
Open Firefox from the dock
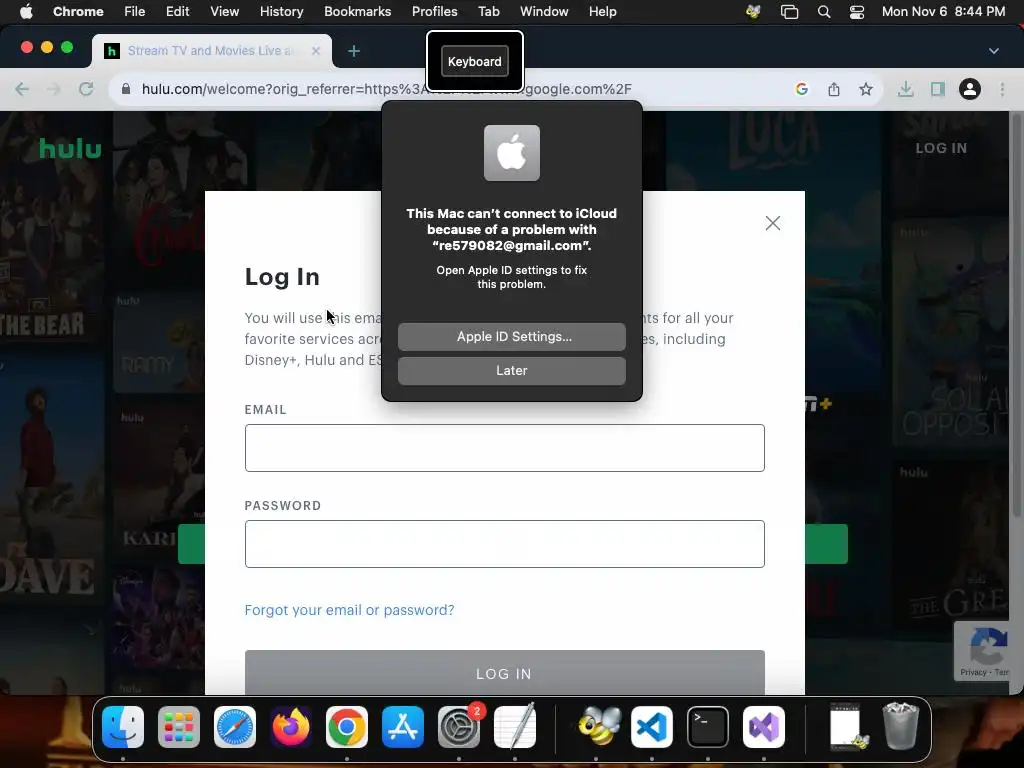(291, 727)
